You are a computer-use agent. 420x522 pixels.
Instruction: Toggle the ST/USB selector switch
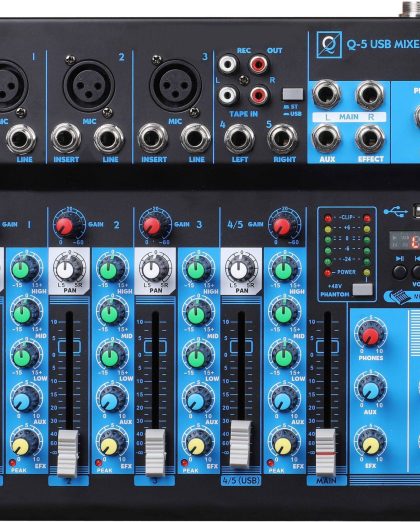point(293,94)
